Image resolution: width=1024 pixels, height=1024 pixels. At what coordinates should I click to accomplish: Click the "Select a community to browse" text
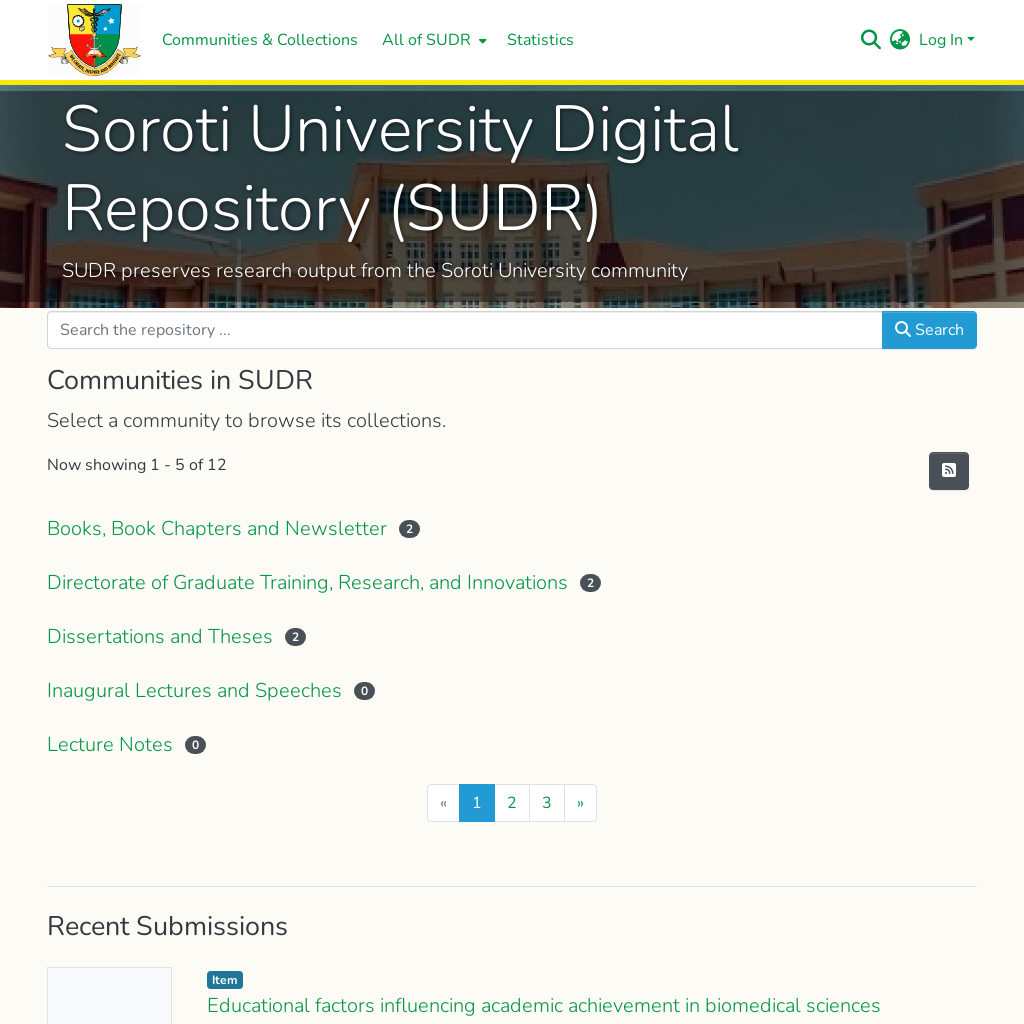[x=246, y=421]
